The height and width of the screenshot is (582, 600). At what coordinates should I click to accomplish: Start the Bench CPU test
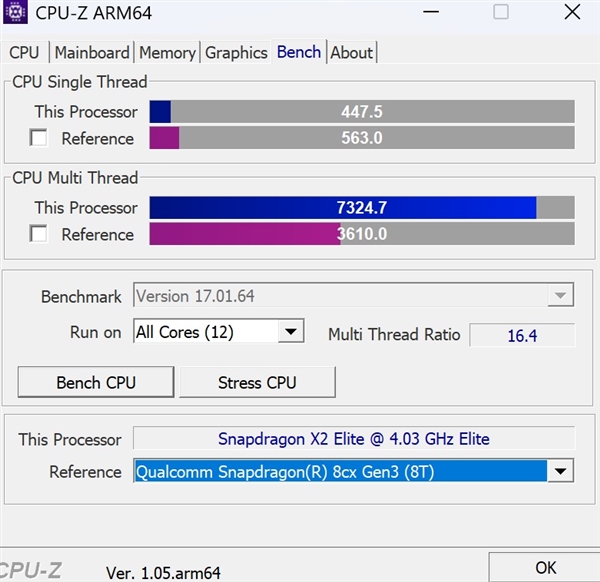tap(96, 382)
